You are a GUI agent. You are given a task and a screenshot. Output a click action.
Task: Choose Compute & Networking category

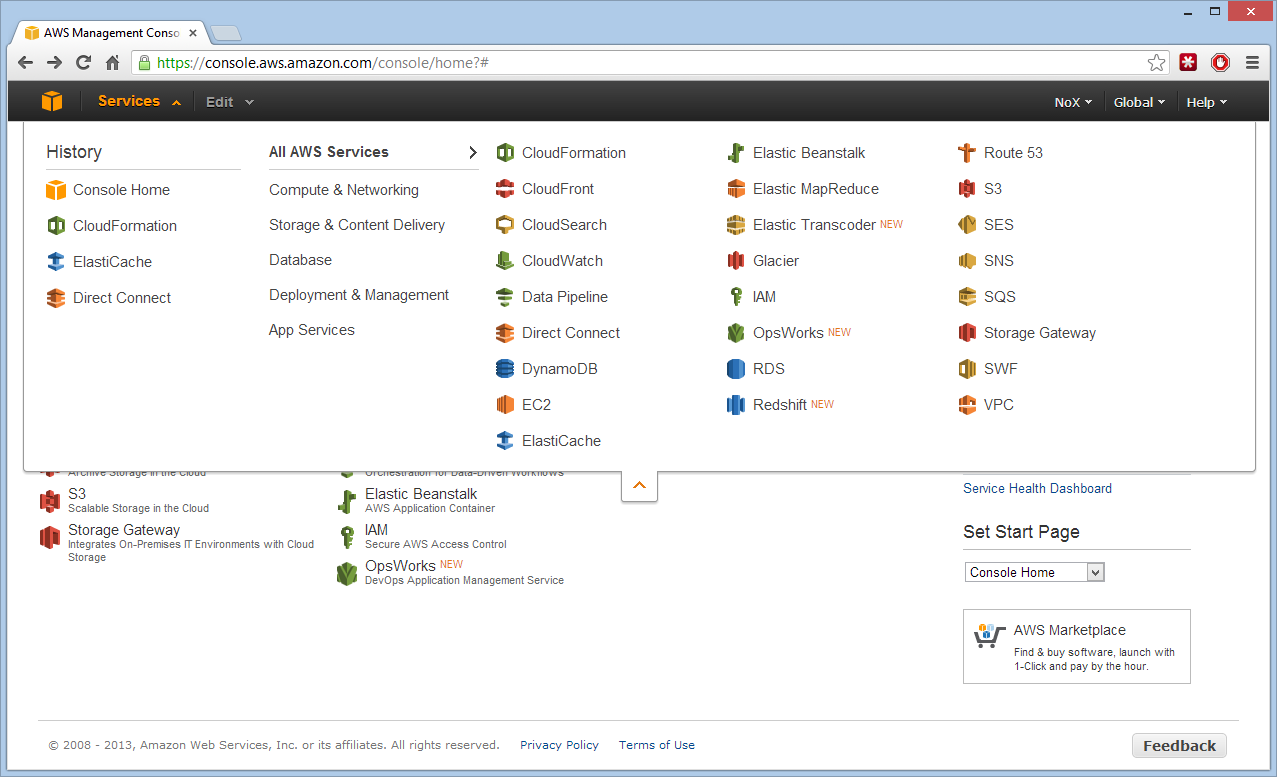[344, 190]
